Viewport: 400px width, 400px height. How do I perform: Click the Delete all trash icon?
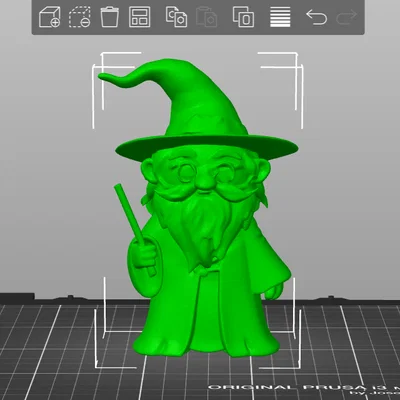tap(110, 17)
